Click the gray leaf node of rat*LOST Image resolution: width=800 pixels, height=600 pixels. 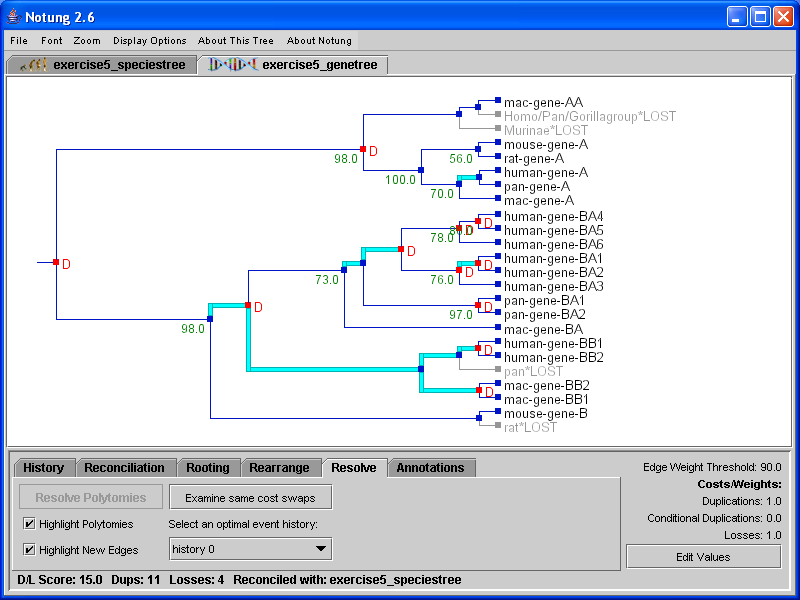(497, 427)
